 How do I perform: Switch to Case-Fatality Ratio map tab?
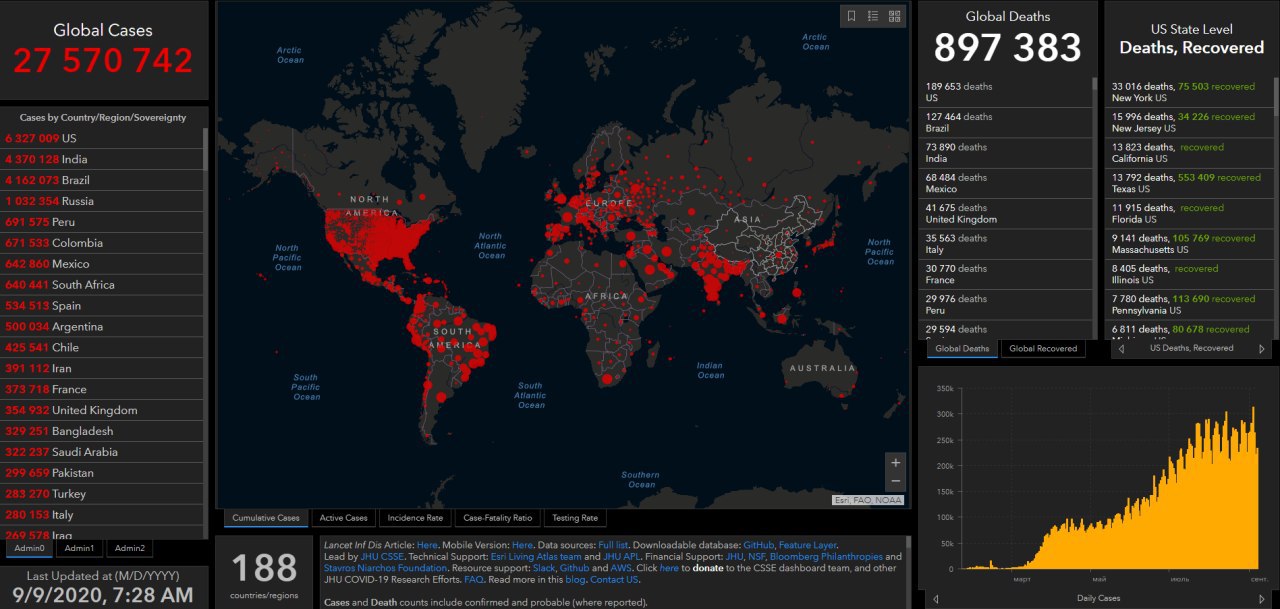coord(498,518)
